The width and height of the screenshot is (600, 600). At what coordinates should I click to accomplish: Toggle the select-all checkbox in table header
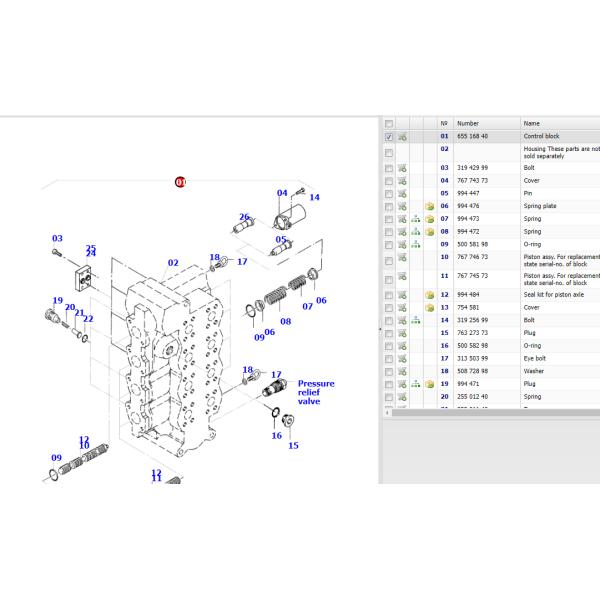tap(389, 123)
